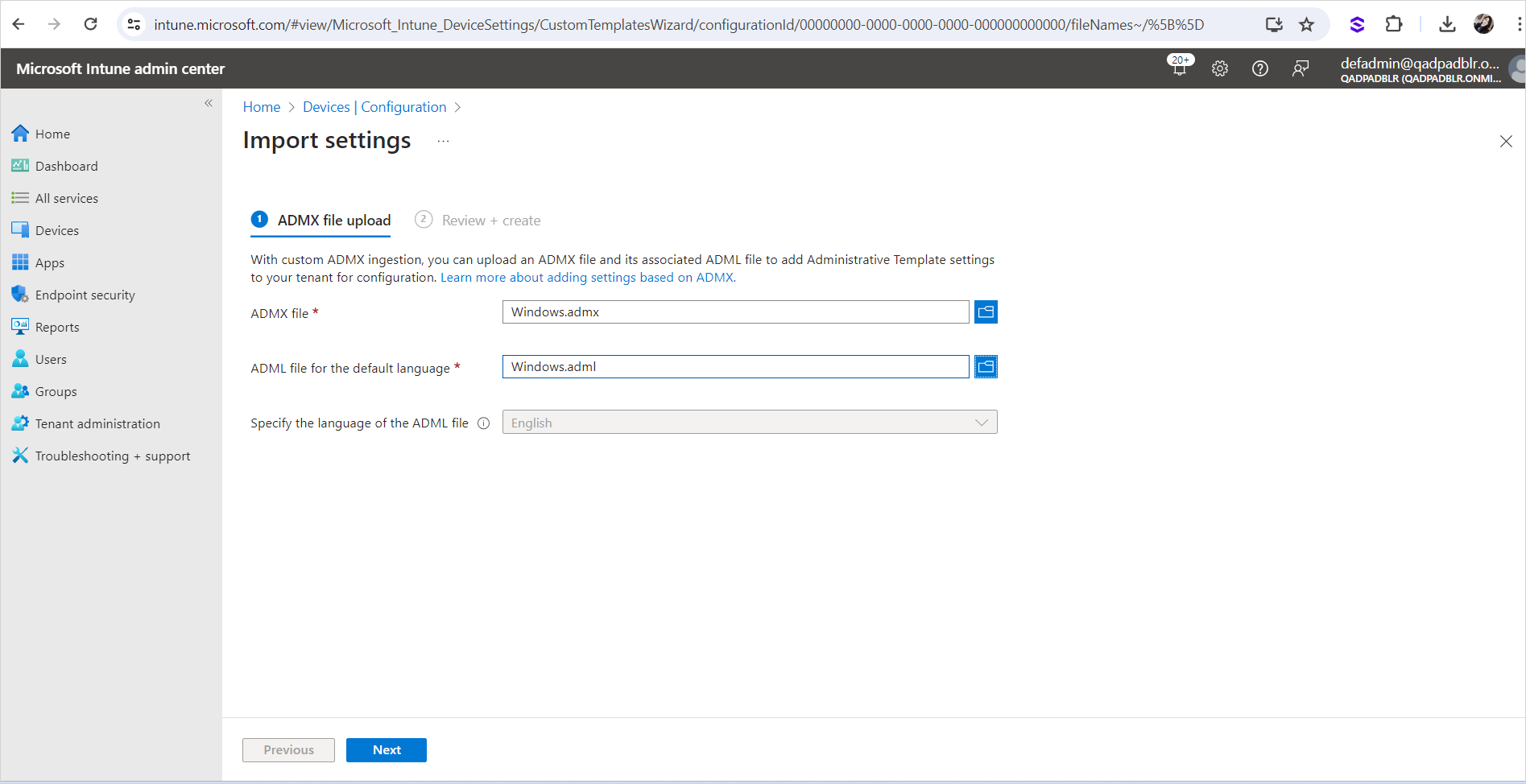Image resolution: width=1526 pixels, height=784 pixels.
Task: Open the help question mark icon
Action: (x=1260, y=68)
